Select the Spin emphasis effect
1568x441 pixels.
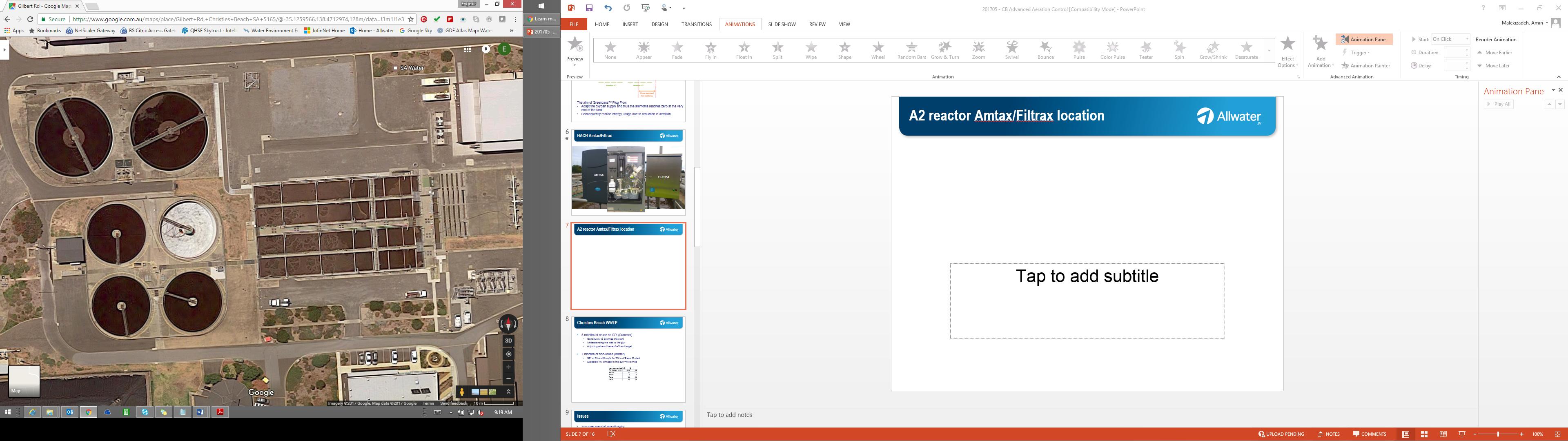[1179, 51]
